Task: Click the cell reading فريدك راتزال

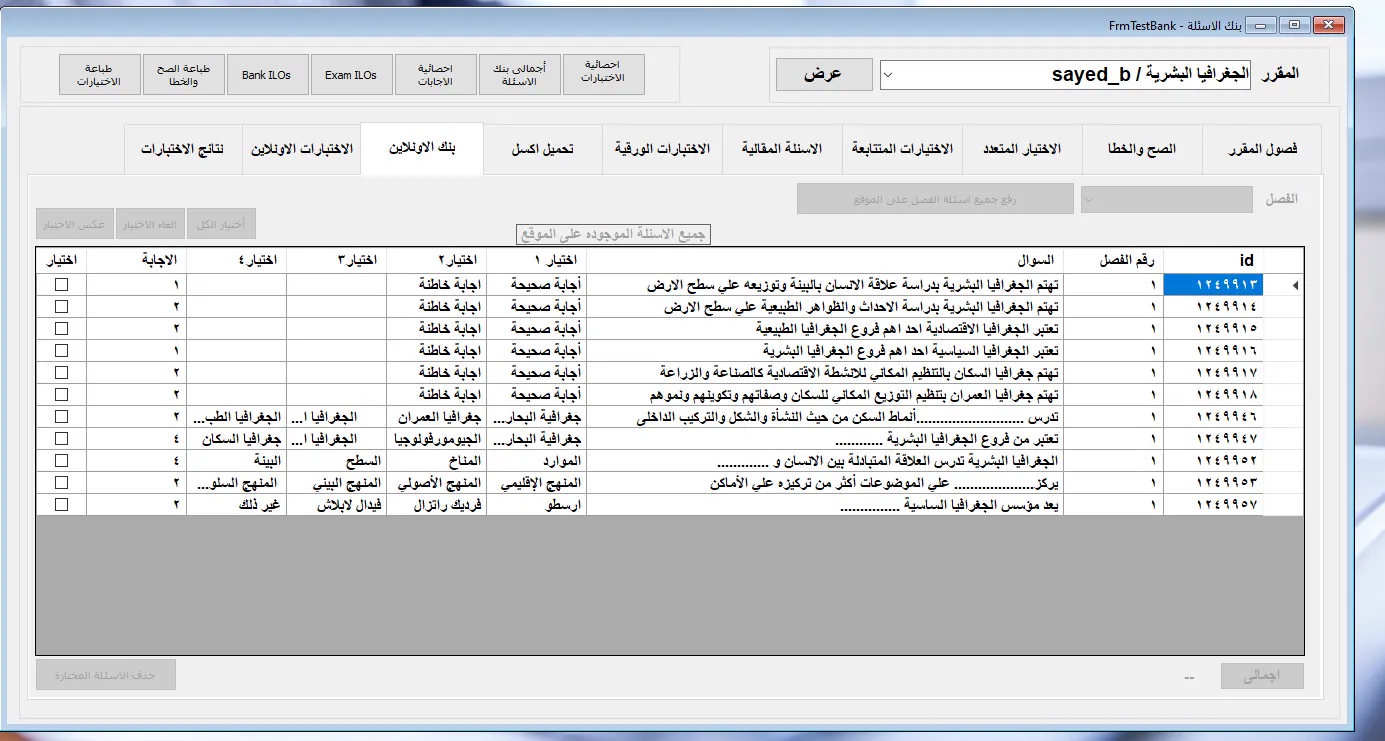Action: [436, 505]
